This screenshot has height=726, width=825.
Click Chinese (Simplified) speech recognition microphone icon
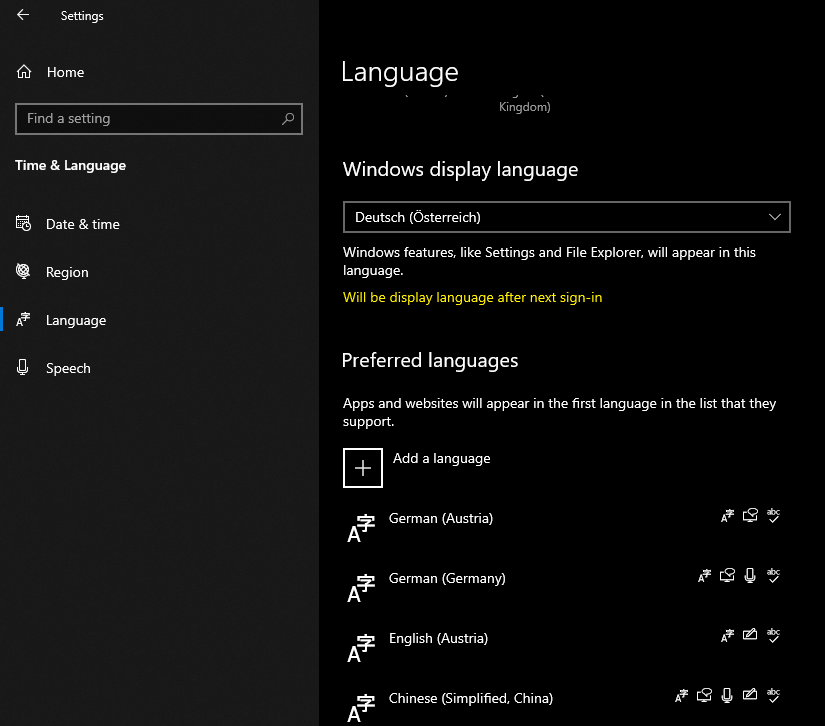(727, 695)
